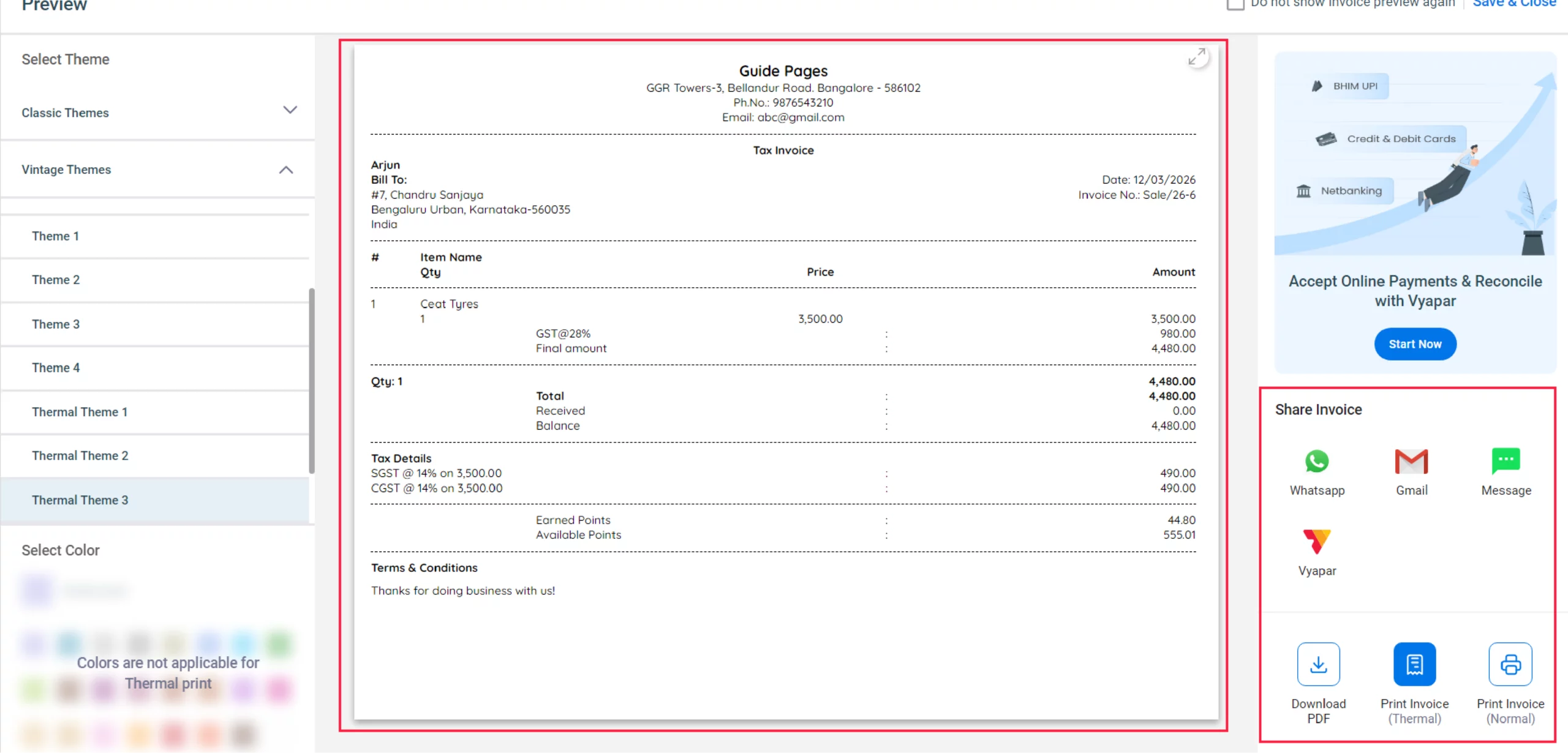Share invoice through Gmail icon
The width and height of the screenshot is (1568, 753).
pyautogui.click(x=1411, y=462)
